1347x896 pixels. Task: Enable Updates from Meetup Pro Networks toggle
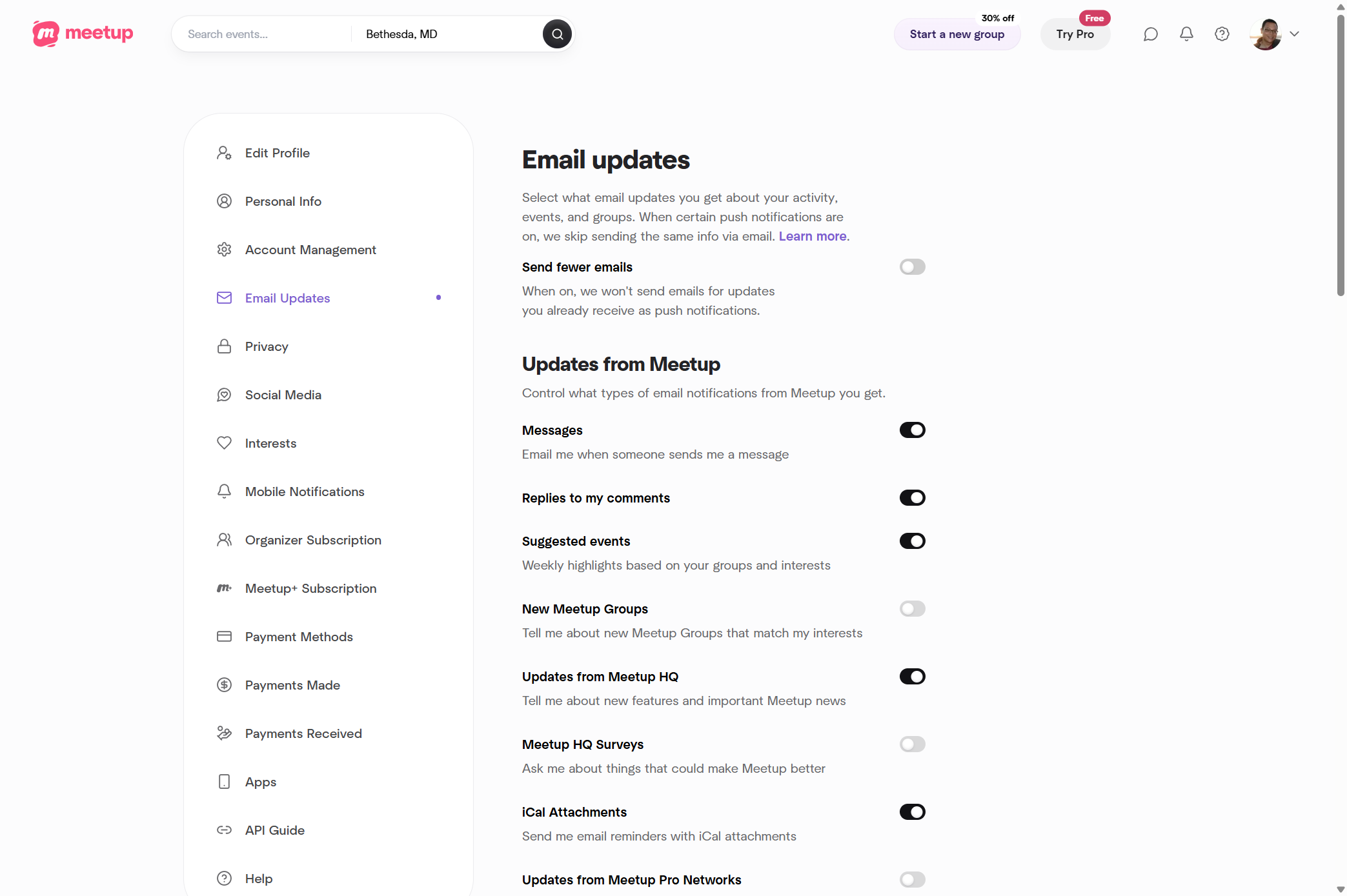[x=912, y=880]
